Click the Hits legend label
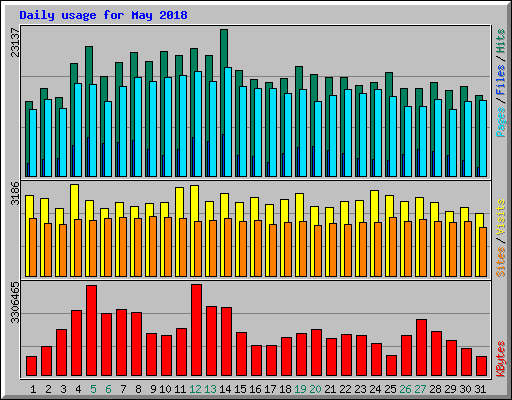Screen dimensions: 512x400 [501, 41]
